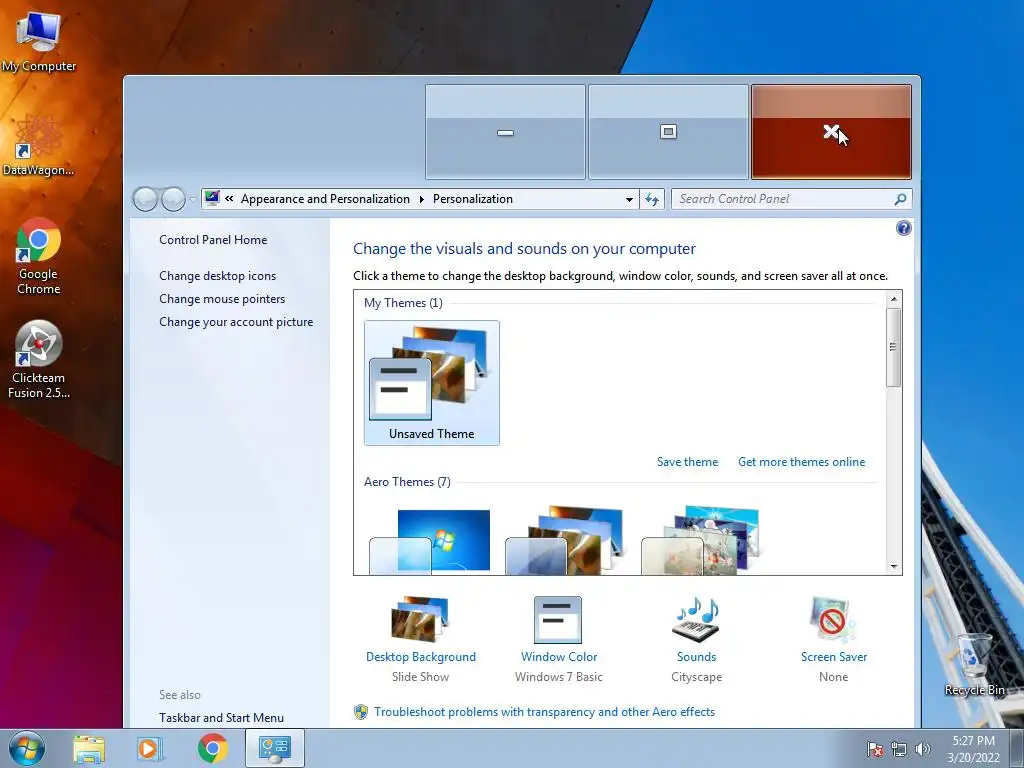Expand arrow after Appearance and Personalization

coord(421,199)
